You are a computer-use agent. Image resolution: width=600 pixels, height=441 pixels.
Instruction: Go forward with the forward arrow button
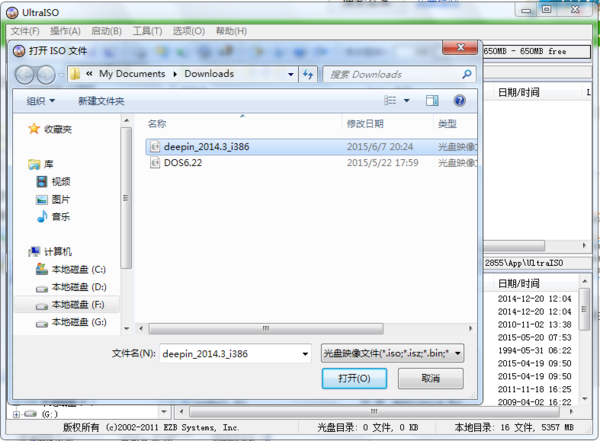tap(46, 75)
